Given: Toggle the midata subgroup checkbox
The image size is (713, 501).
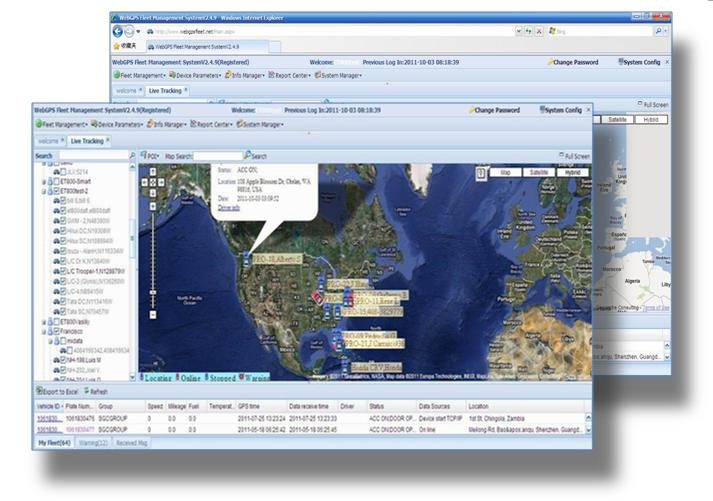Looking at the screenshot, I should pyautogui.click(x=63, y=341).
